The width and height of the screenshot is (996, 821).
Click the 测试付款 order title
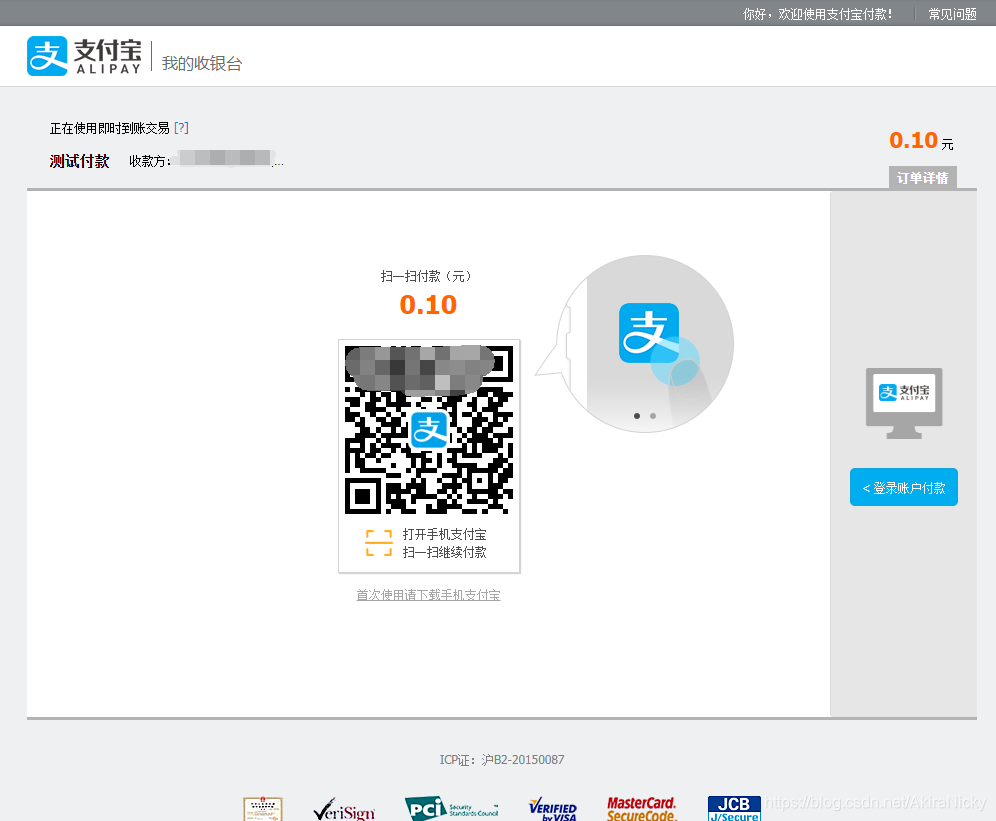tap(79, 161)
